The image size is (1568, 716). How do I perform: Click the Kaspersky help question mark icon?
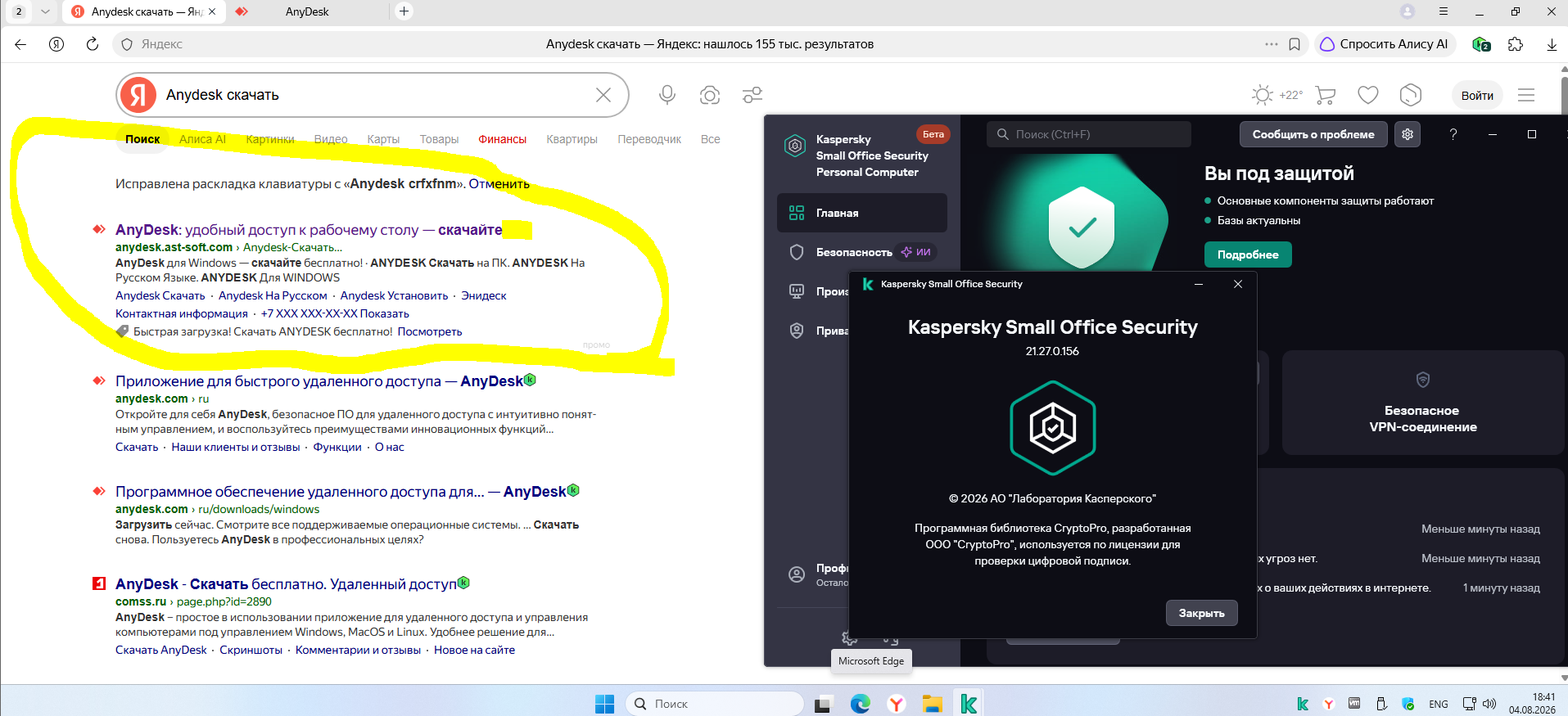1453,134
